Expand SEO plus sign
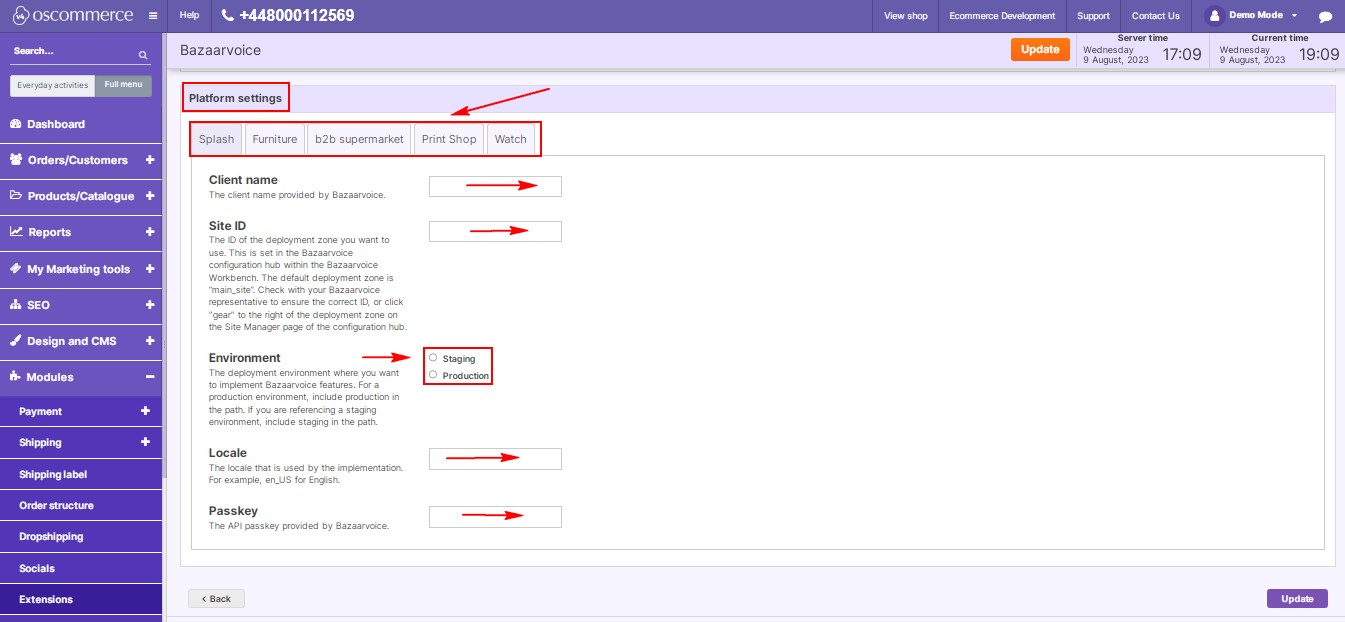The image size is (1345, 622). click(x=150, y=305)
